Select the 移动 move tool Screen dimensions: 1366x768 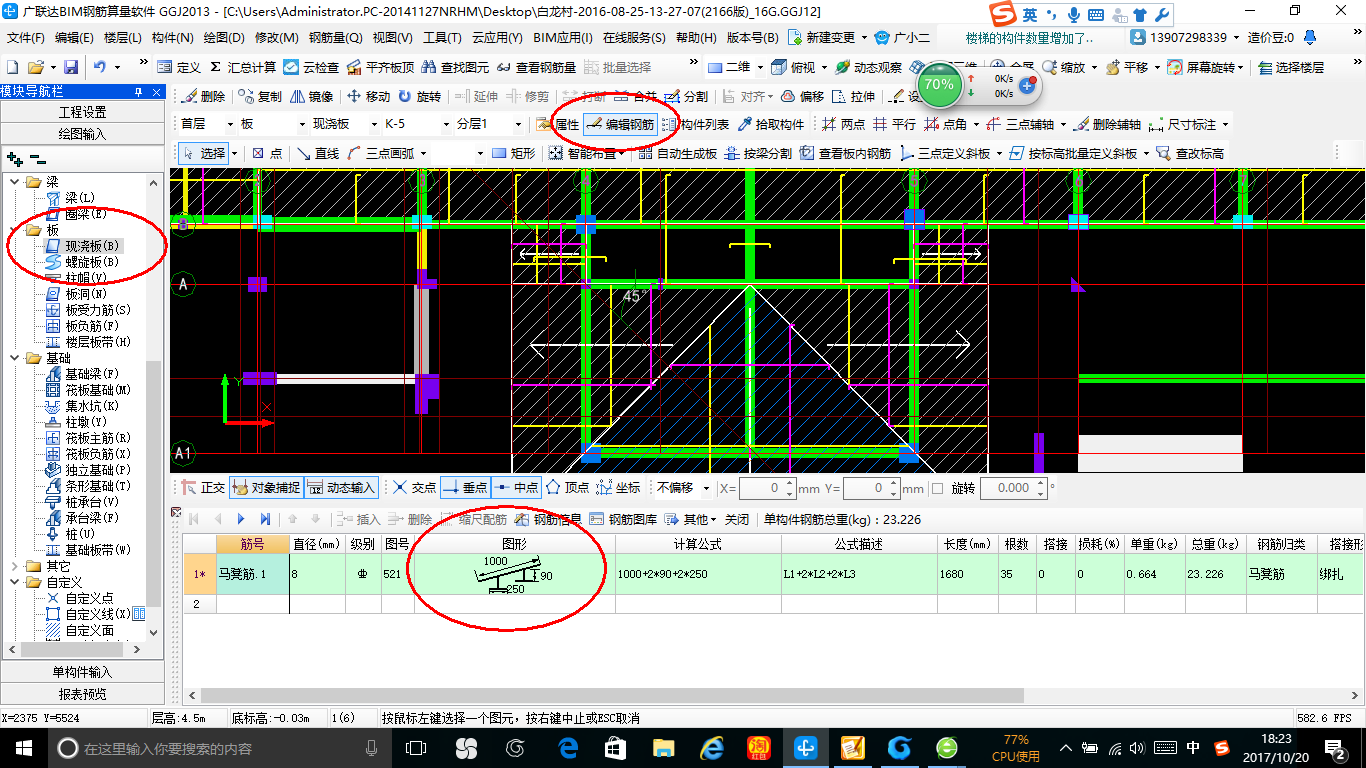click(x=369, y=97)
